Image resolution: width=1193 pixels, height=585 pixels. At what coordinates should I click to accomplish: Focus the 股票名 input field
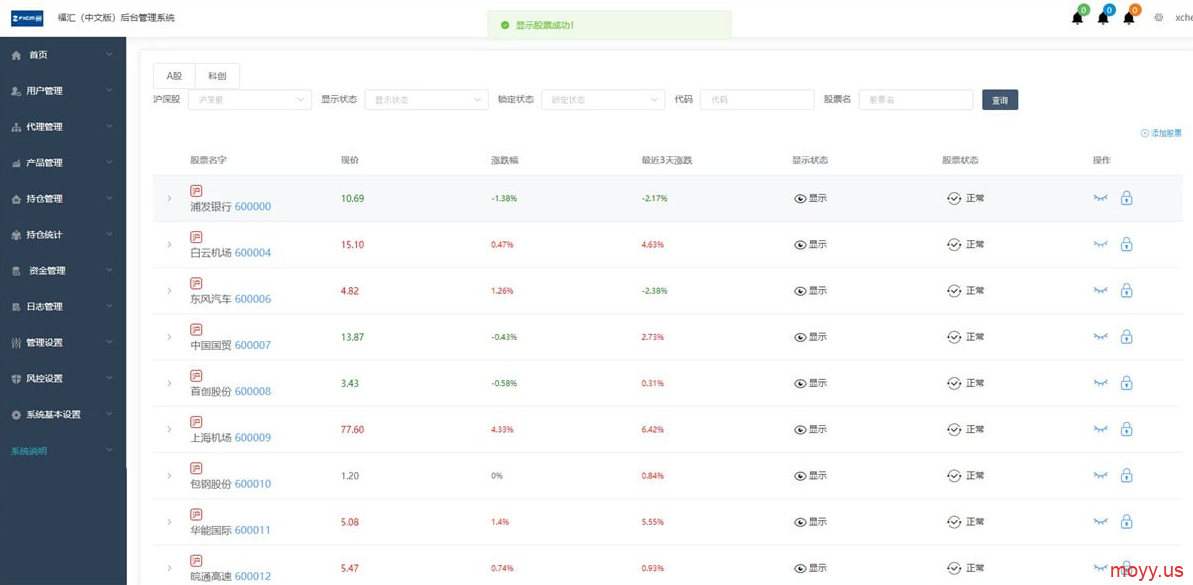point(916,100)
